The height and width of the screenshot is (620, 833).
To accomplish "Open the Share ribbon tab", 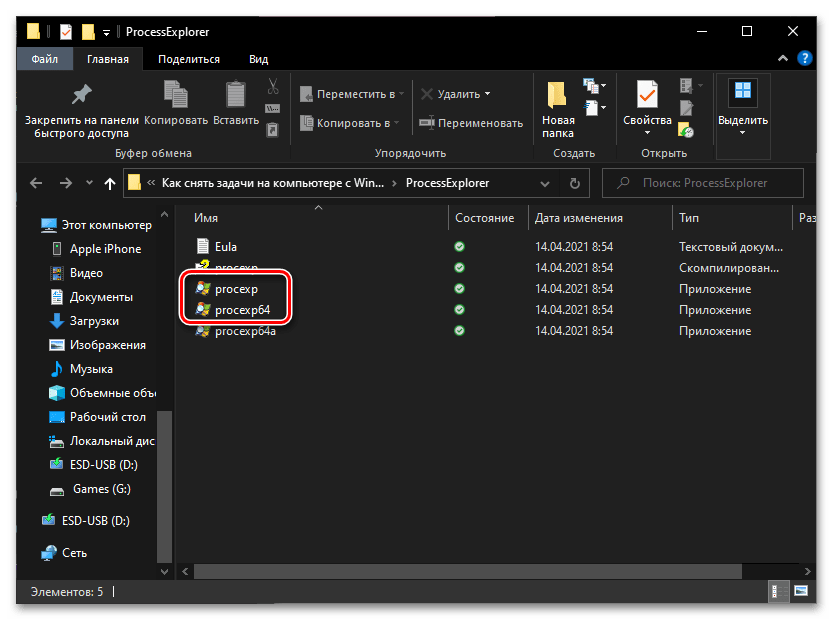I will coord(189,59).
